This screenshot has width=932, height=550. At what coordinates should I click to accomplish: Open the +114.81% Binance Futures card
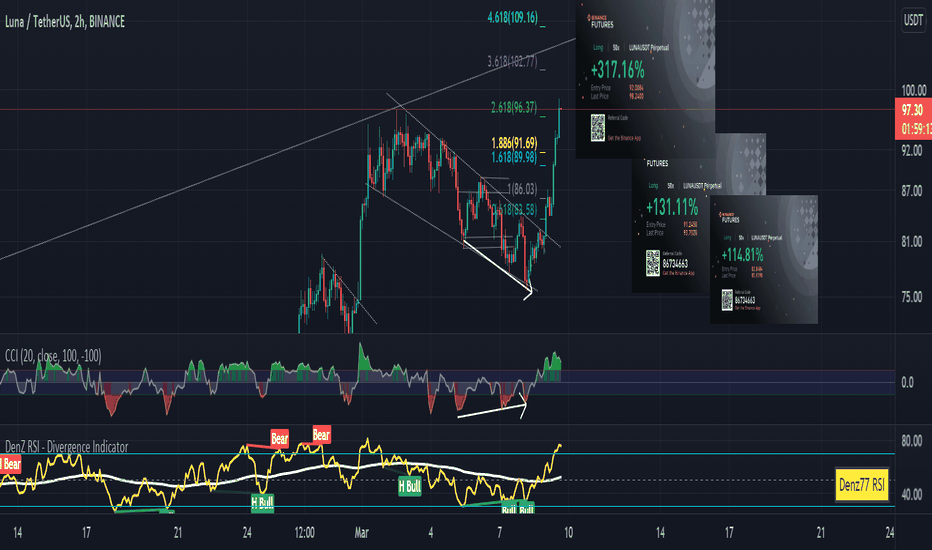pyautogui.click(x=764, y=260)
